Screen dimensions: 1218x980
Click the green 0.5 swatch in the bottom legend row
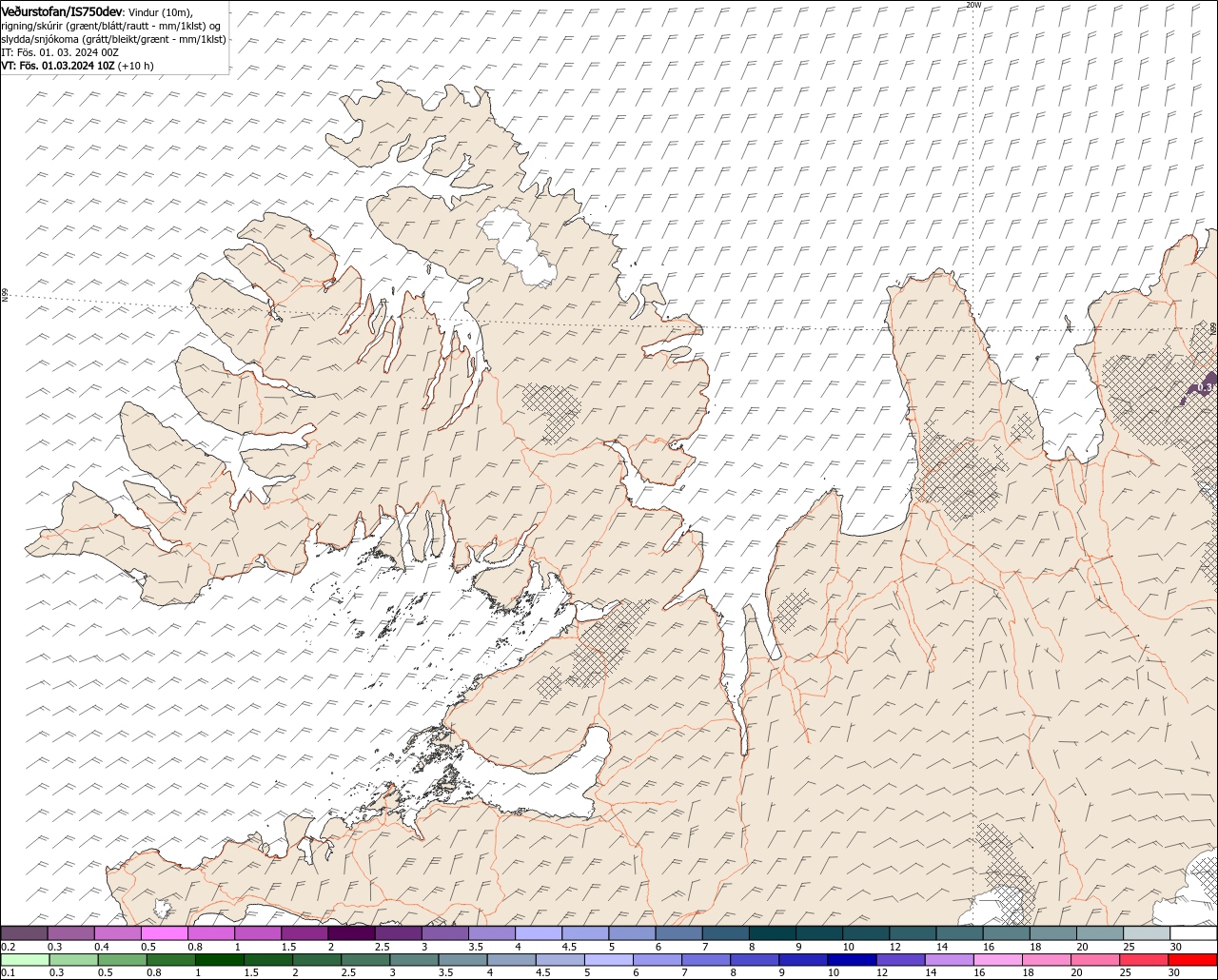tap(123, 960)
